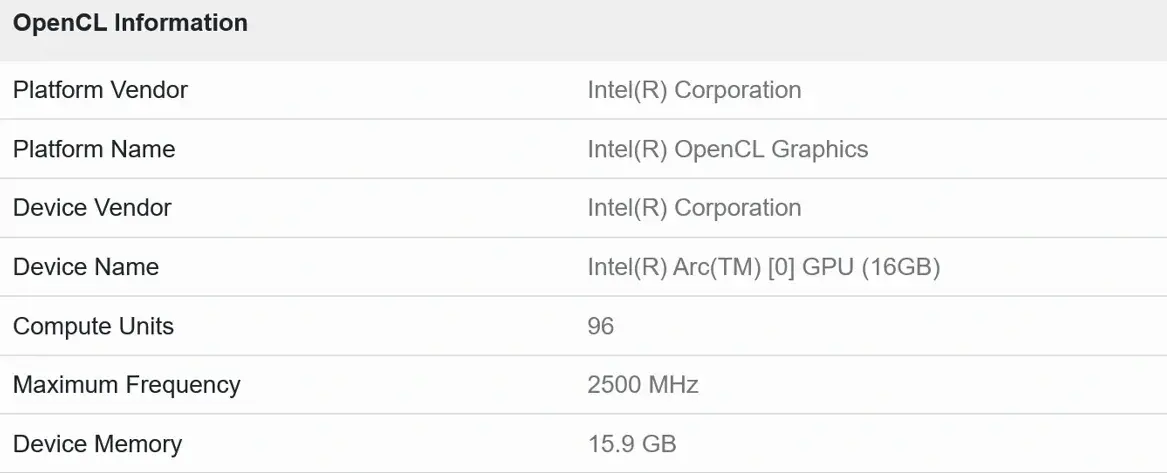Select the compute units value 96
Image resolution: width=1167 pixels, height=473 pixels.
point(601,326)
